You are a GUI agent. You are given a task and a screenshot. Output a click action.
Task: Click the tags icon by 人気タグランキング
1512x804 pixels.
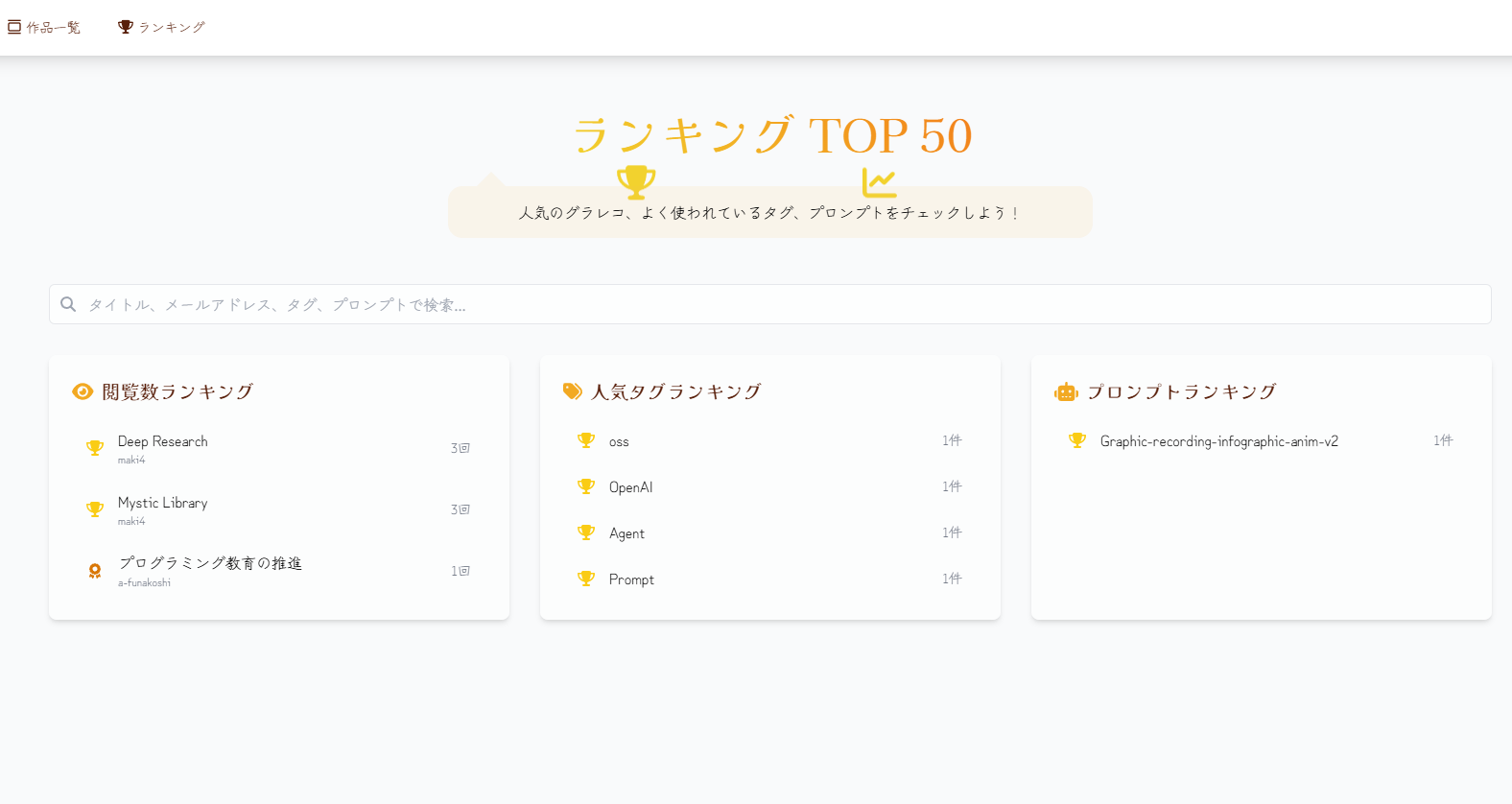[573, 391]
